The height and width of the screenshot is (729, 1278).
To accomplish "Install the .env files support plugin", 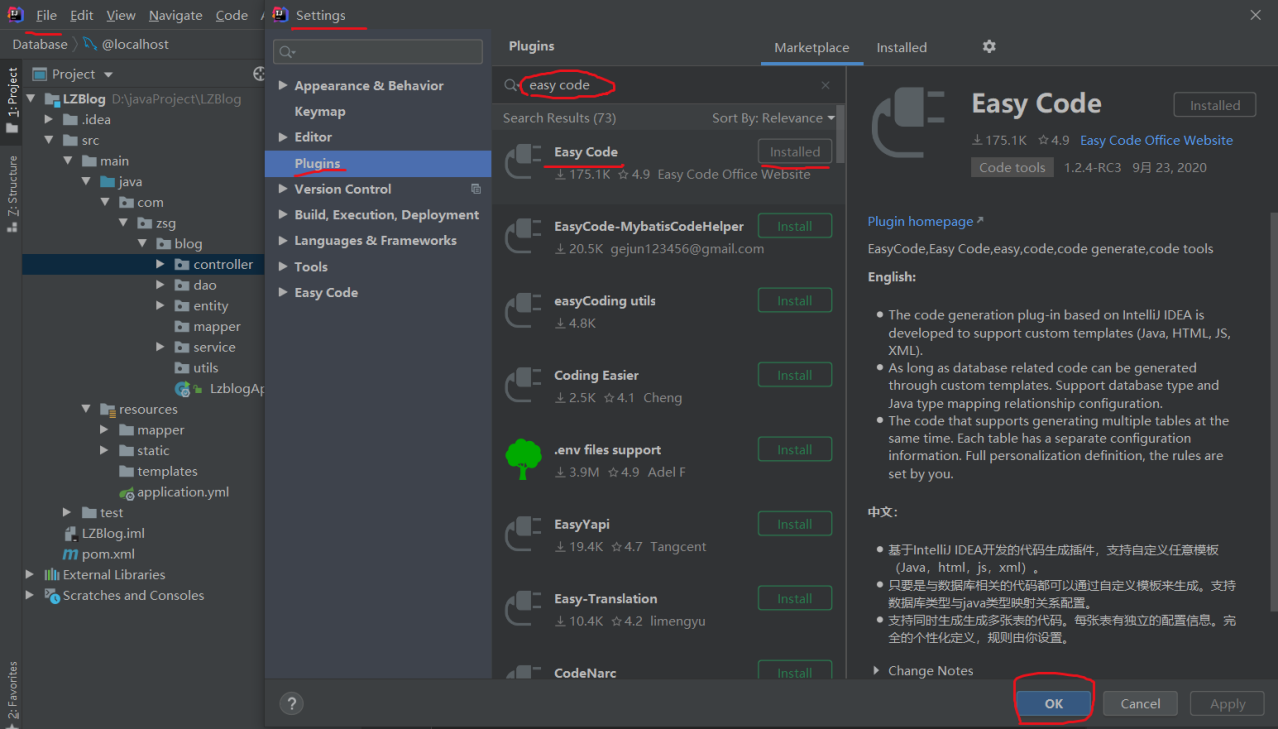I will click(x=794, y=450).
